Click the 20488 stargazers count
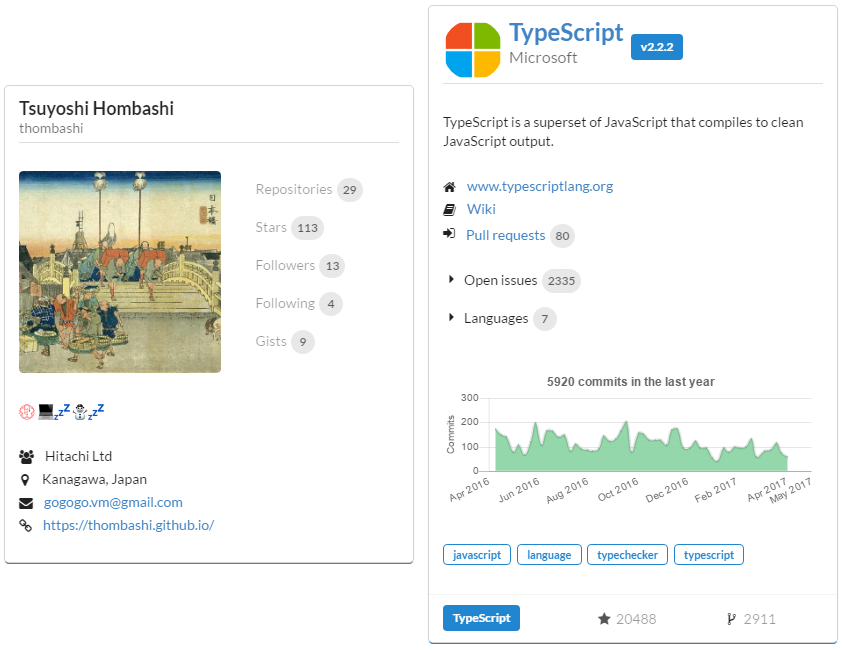 [636, 619]
